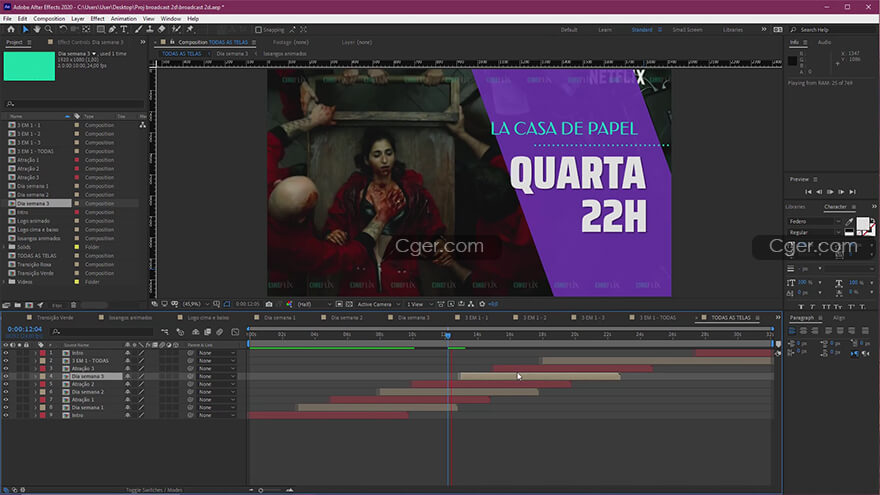
Task: Select the Rotation tool
Action: click(63, 29)
